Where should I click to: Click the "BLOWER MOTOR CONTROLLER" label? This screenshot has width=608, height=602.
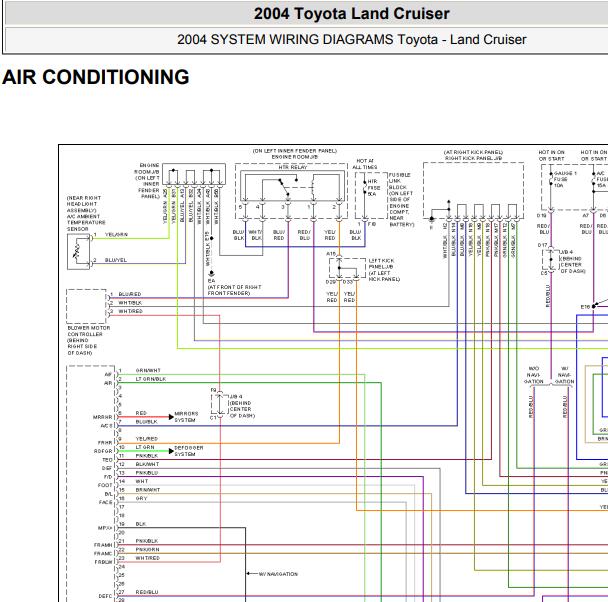[88, 331]
